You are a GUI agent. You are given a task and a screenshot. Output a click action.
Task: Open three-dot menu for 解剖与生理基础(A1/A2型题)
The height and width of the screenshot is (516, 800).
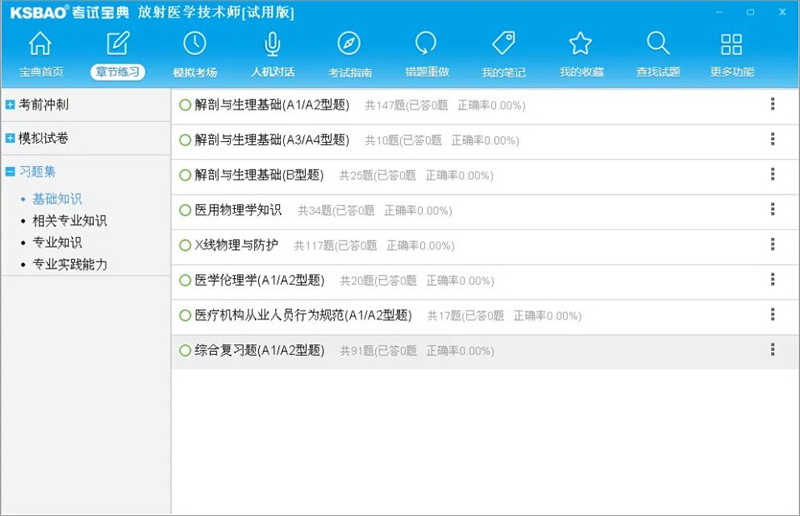(772, 104)
